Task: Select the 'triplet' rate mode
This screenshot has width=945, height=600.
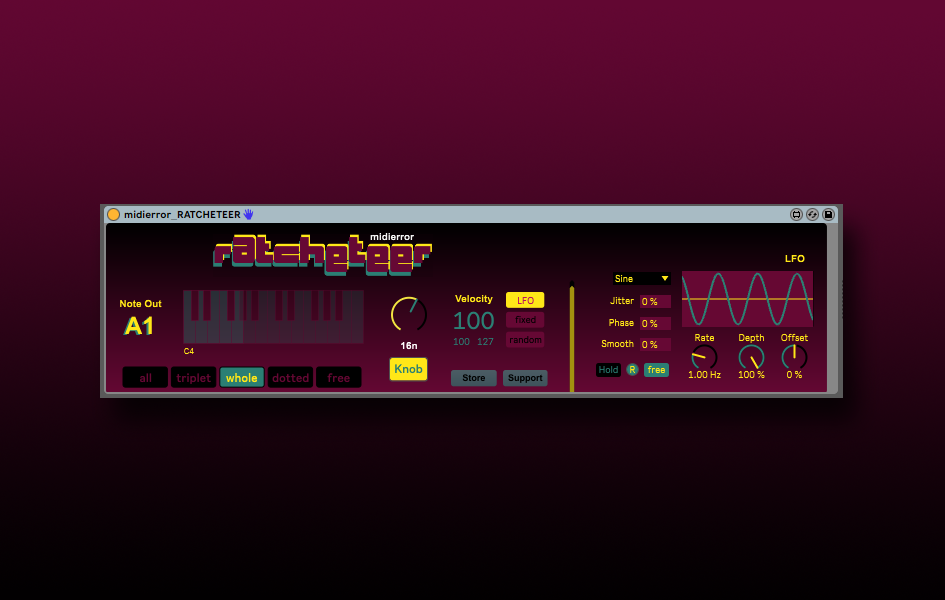Action: pos(193,378)
